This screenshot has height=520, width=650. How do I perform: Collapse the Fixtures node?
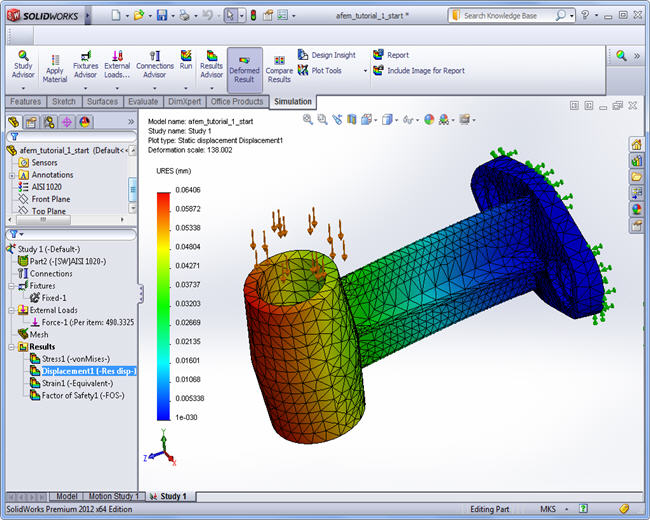coord(12,286)
